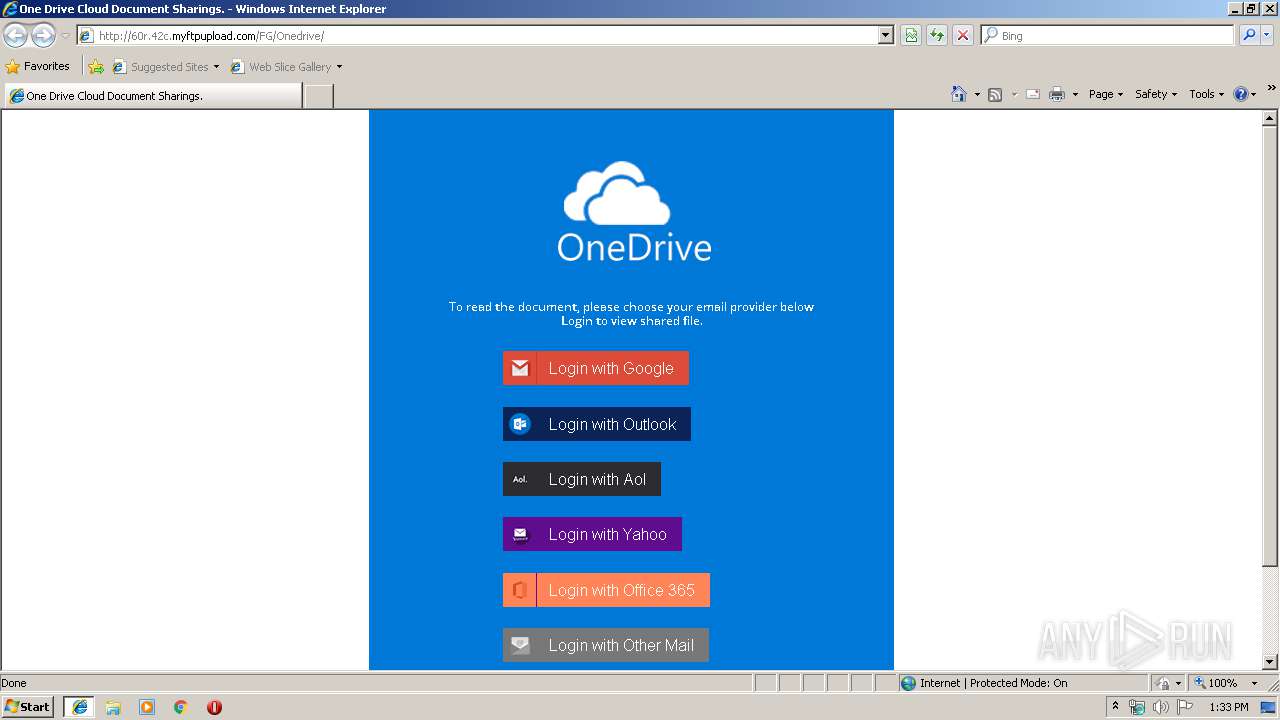1280x720 pixels.
Task: Click the Bing search magnifier button
Action: click(1248, 35)
